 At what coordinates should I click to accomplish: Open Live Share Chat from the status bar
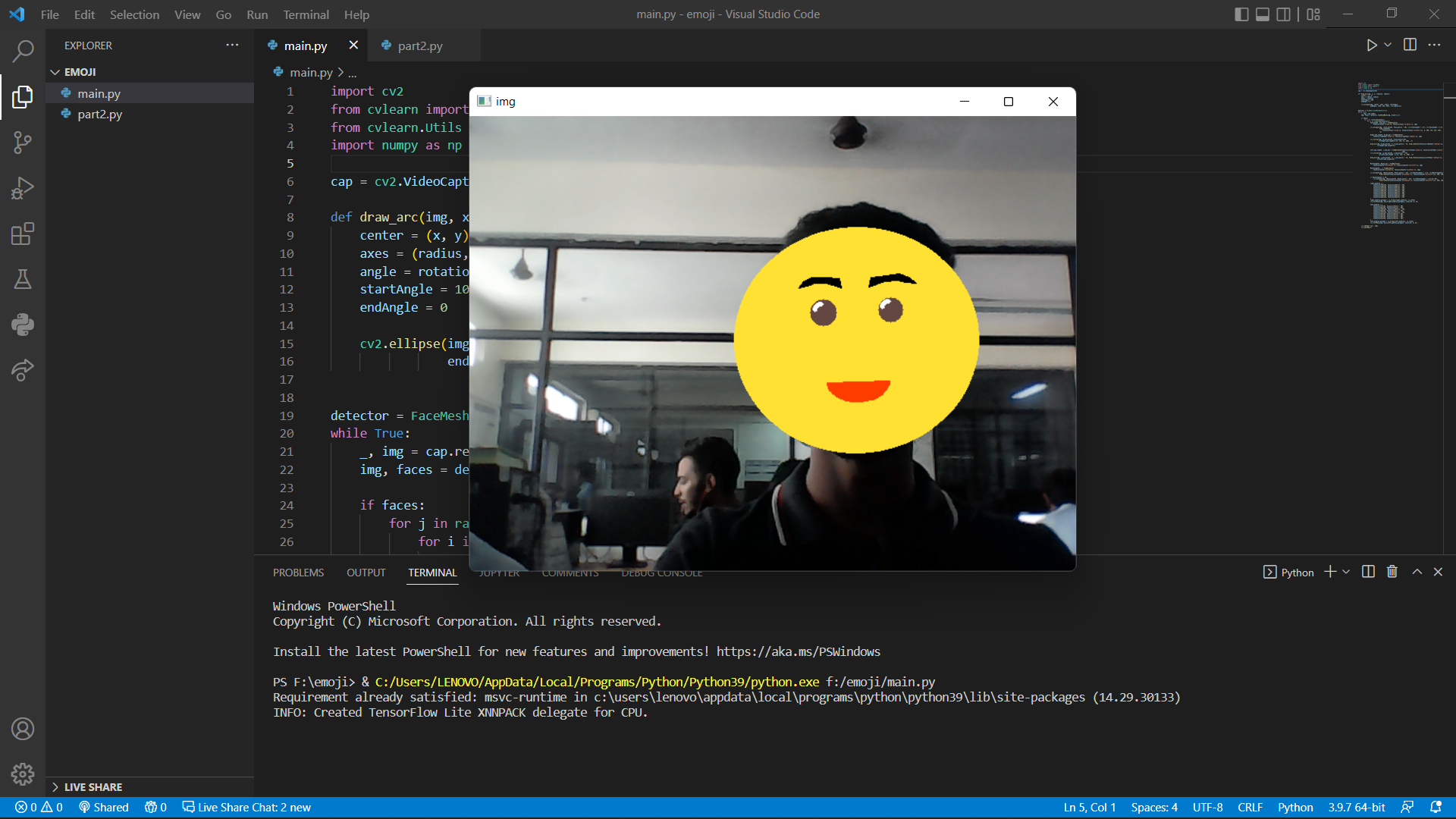tap(246, 807)
